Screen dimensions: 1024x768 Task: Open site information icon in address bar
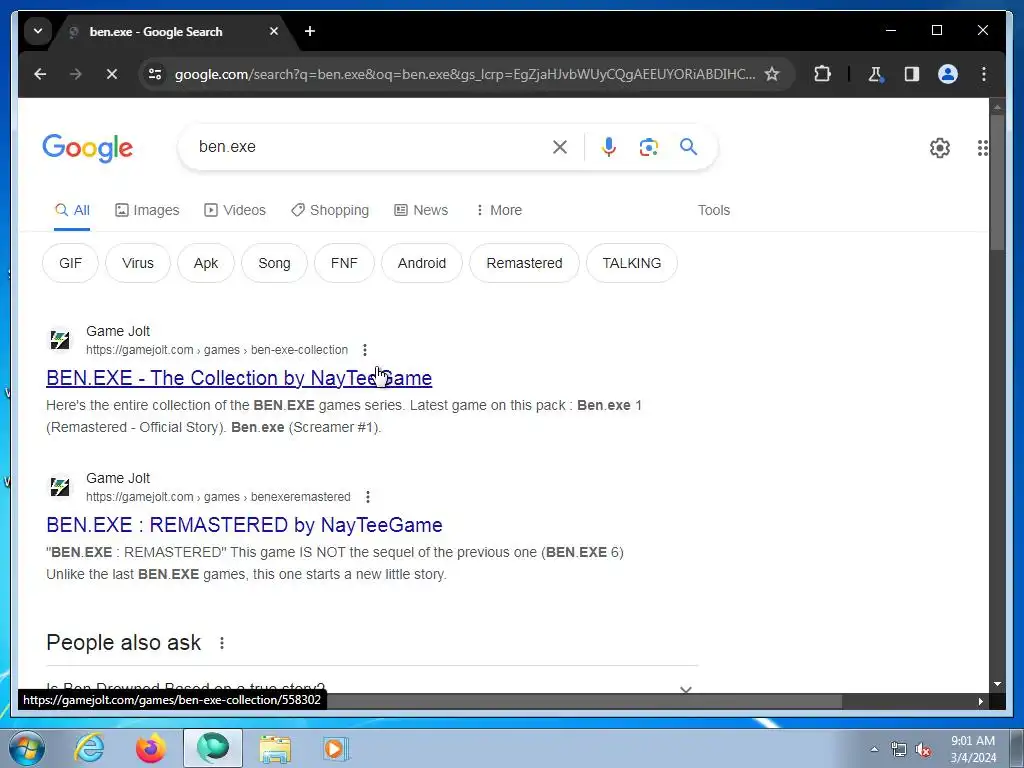(x=155, y=74)
